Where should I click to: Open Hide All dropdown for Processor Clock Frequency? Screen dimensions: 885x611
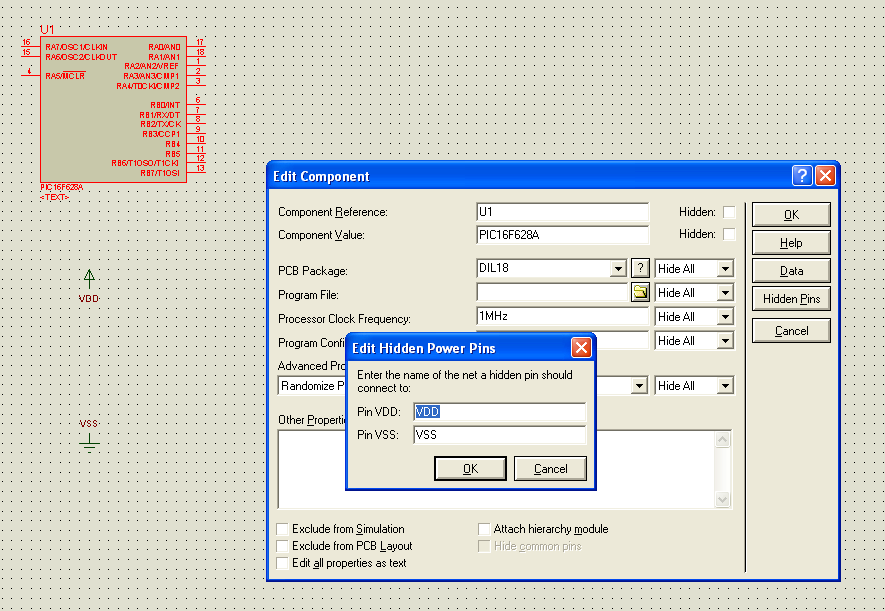[x=725, y=317]
